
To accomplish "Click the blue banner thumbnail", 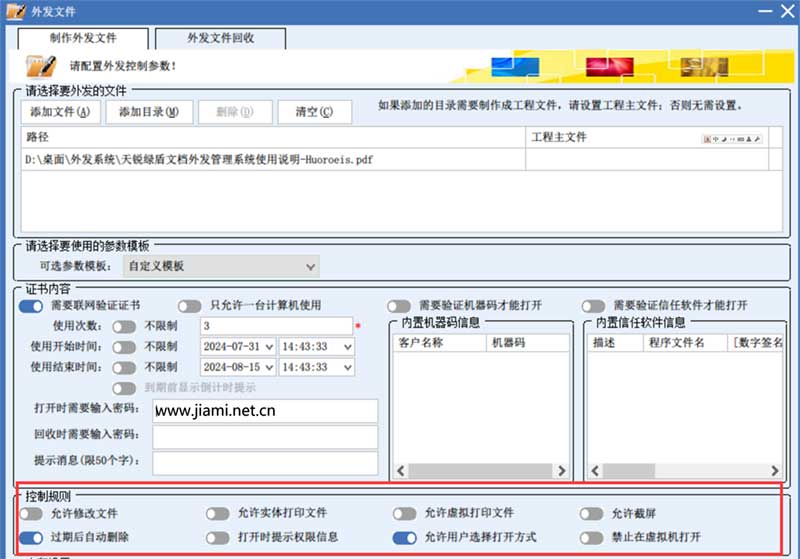I will coord(515,67).
